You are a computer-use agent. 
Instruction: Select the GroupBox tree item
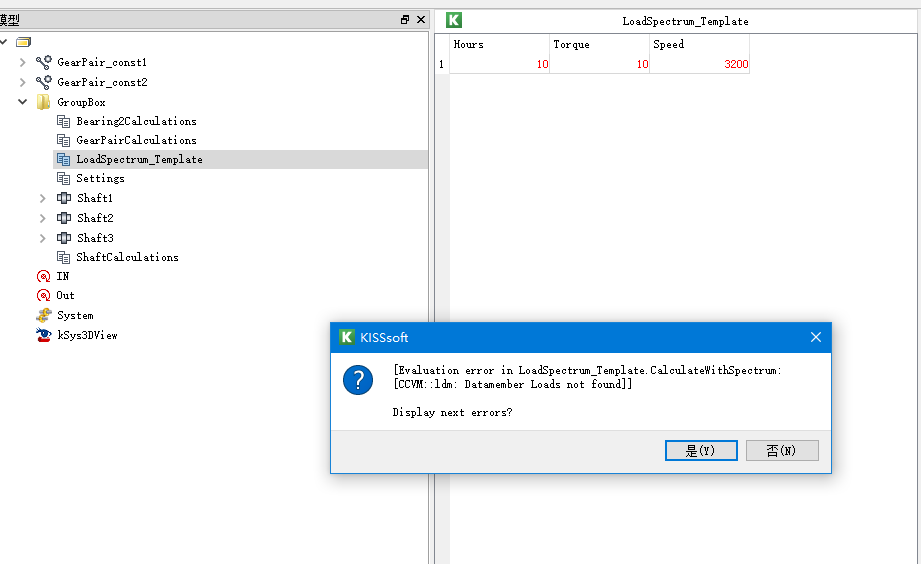(x=81, y=102)
